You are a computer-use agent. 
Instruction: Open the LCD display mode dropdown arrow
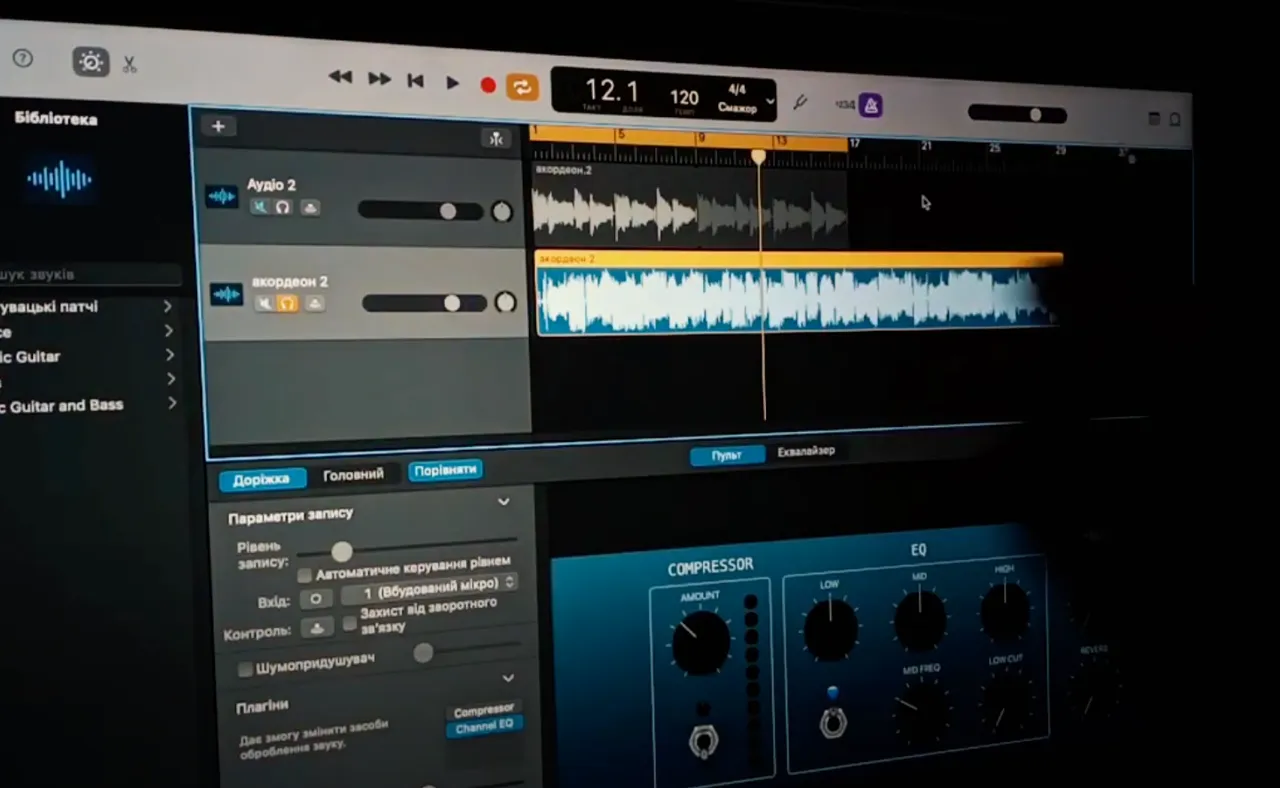[769, 101]
